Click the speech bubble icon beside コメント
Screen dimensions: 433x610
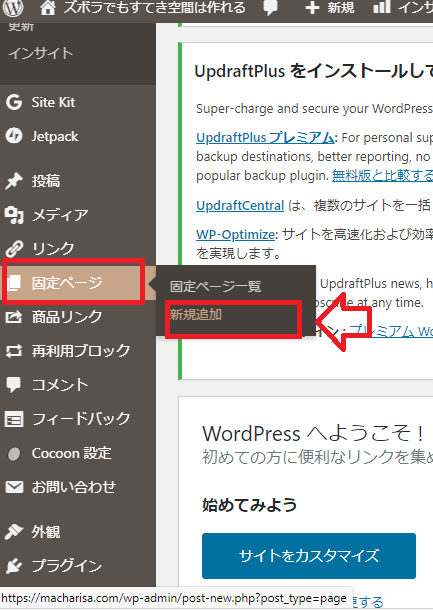point(14,385)
